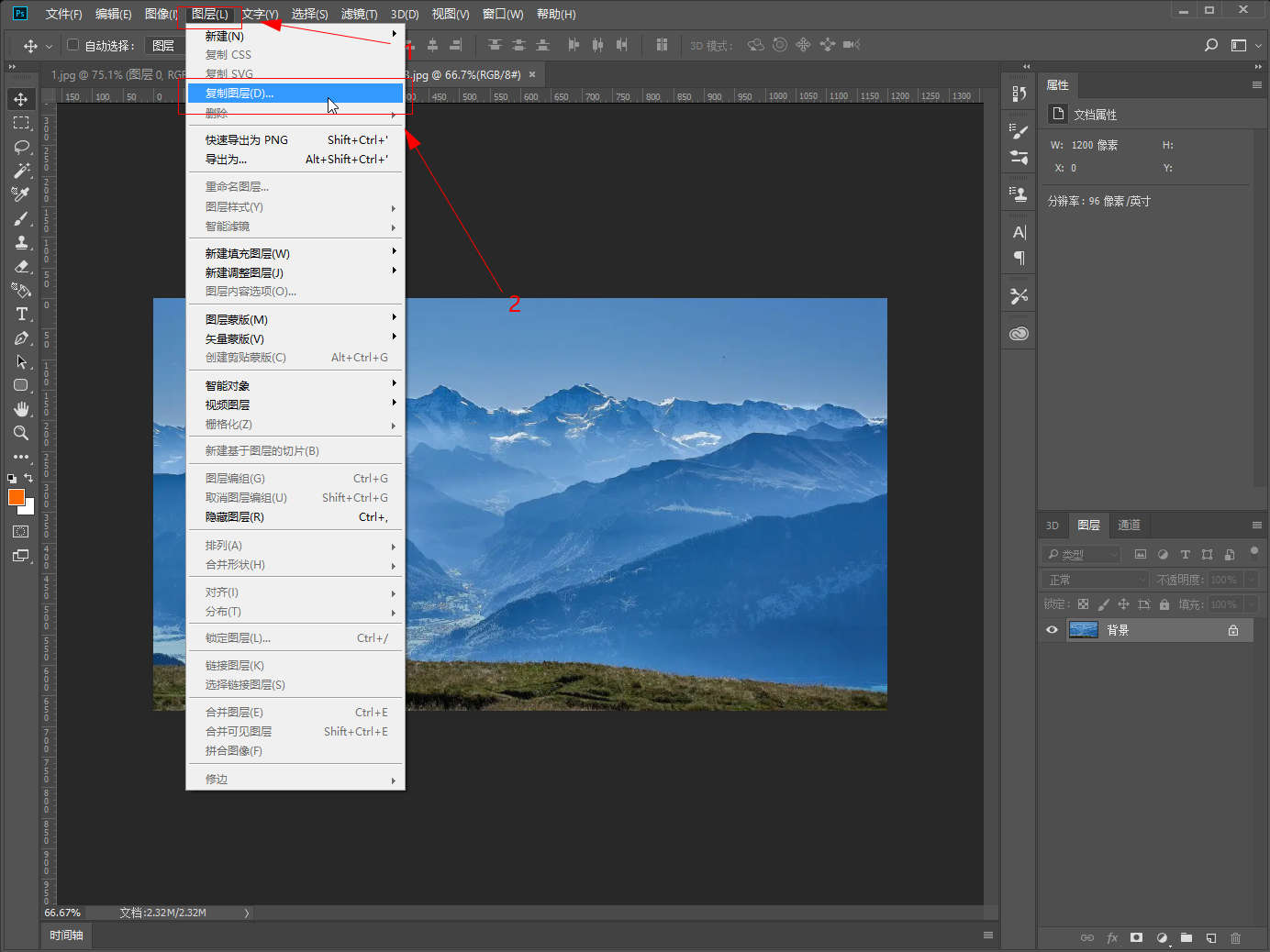This screenshot has width=1270, height=952.
Task: Toggle pixel layer filter icon
Action: (x=1141, y=554)
